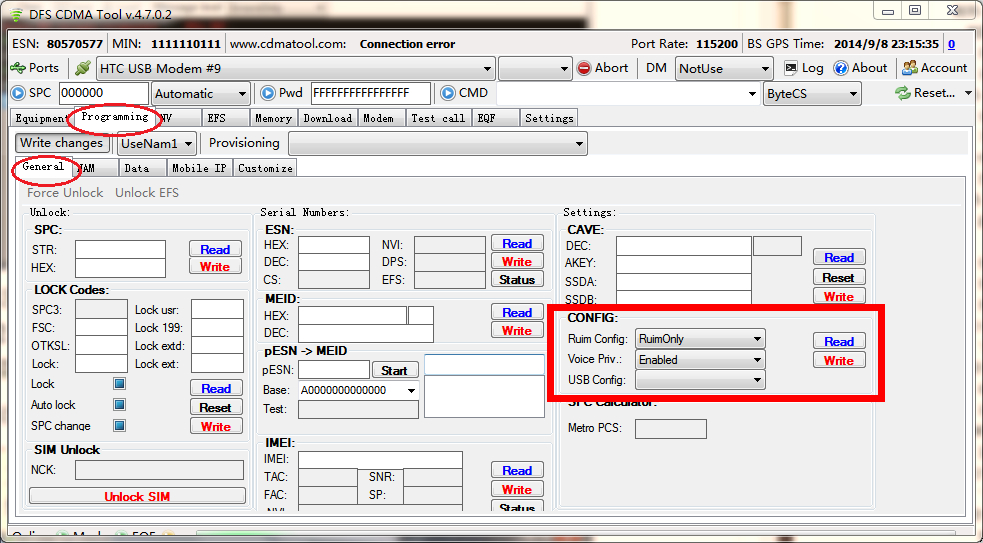Open the Provisioning dropdown
983x543 pixels.
(x=438, y=144)
